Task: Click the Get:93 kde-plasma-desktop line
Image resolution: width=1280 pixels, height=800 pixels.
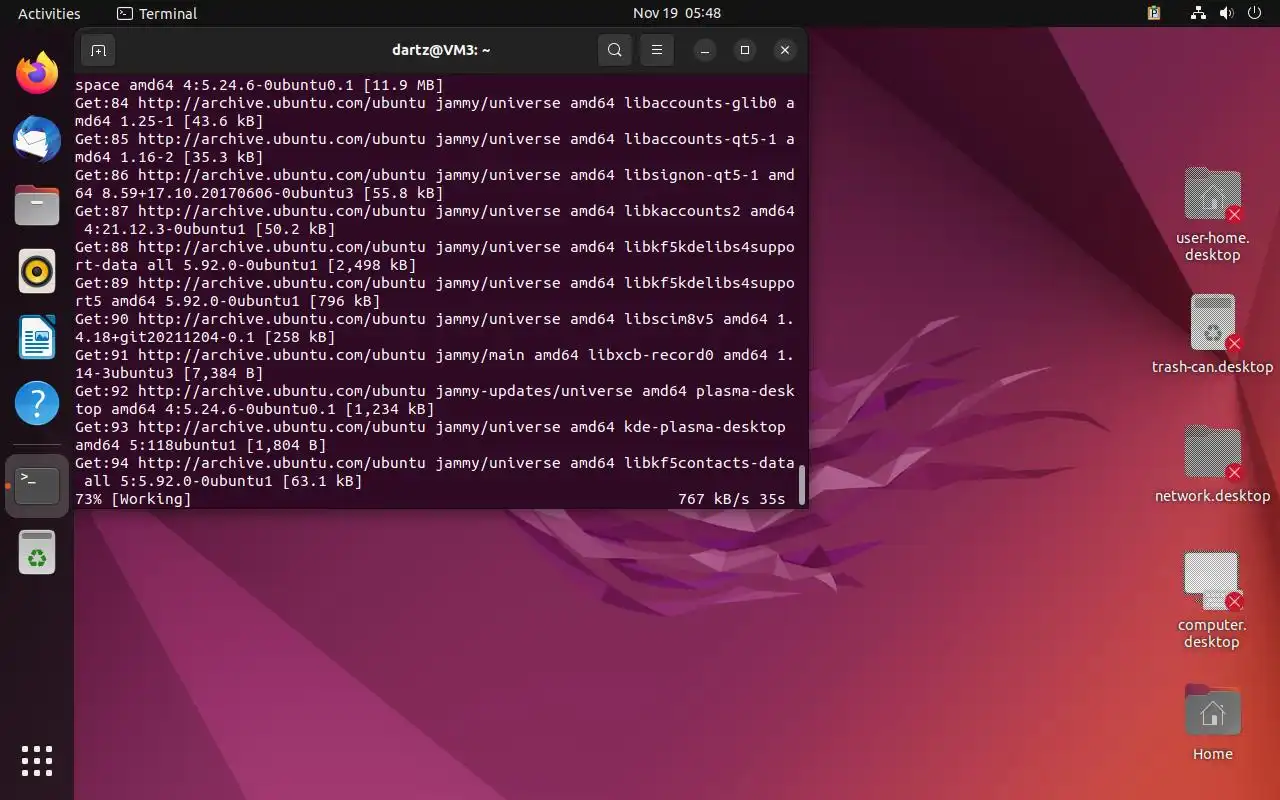Action: point(431,436)
